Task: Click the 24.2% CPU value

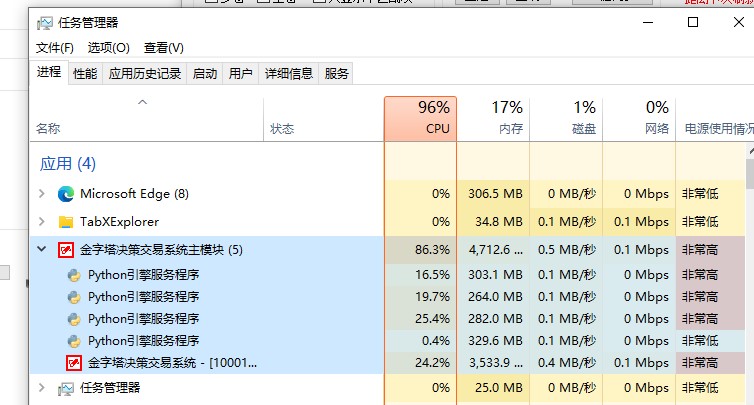Action: pyautogui.click(x=432, y=363)
